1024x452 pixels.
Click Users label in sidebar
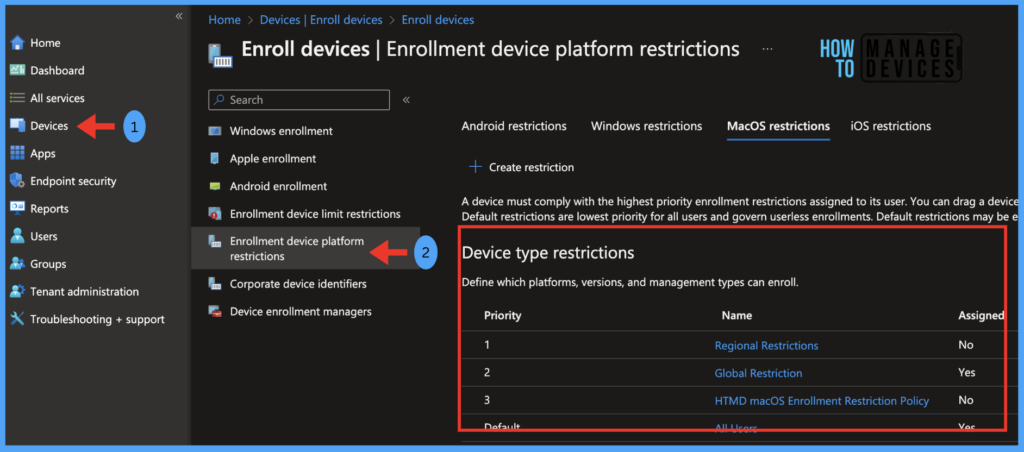(44, 236)
